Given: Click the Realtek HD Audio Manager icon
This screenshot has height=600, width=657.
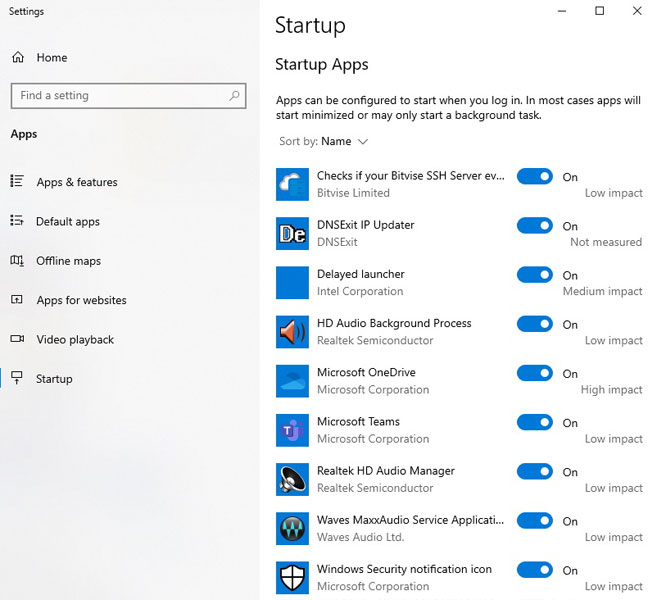Looking at the screenshot, I should point(292,479).
